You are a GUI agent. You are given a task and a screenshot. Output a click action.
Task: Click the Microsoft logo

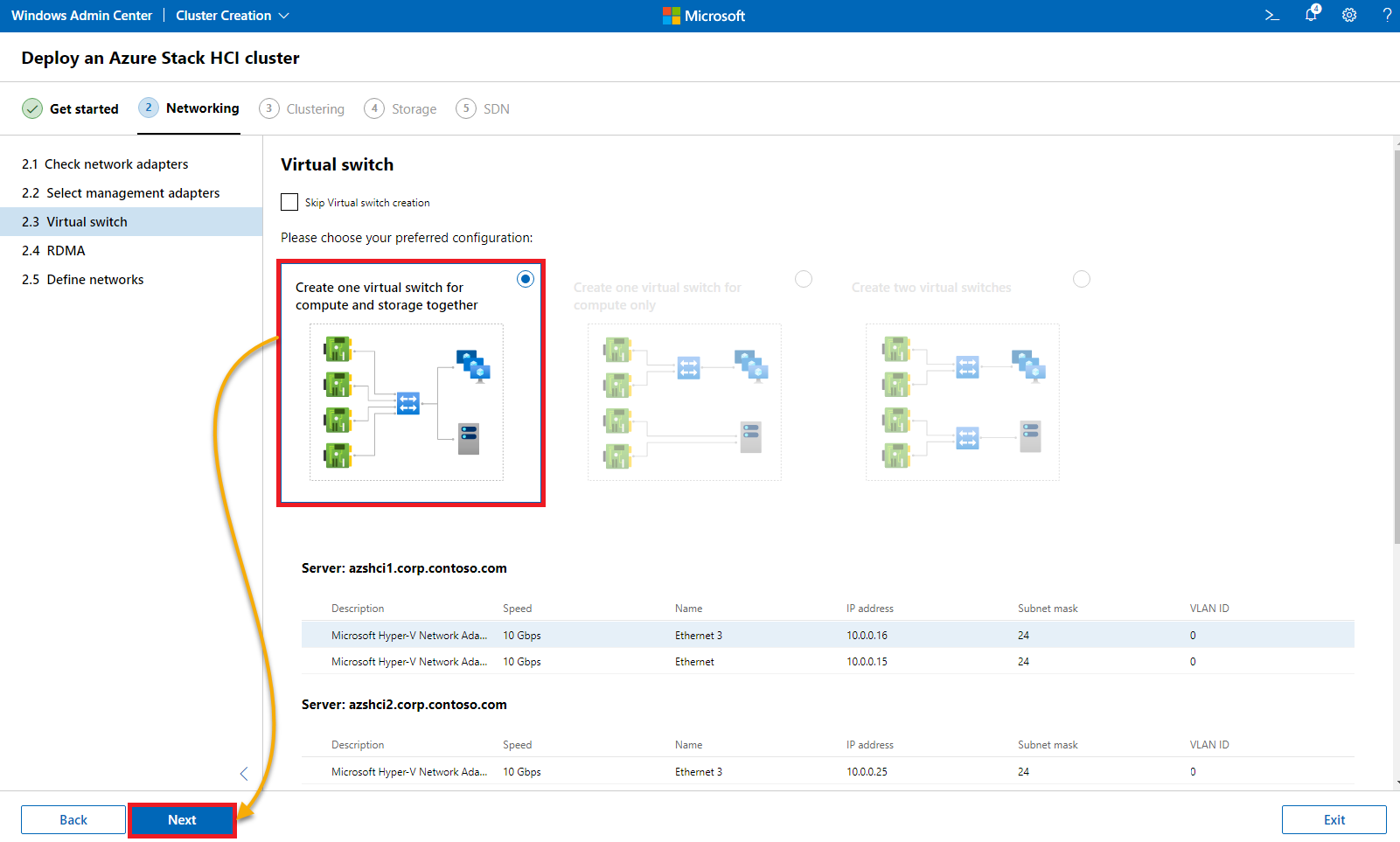(x=704, y=16)
